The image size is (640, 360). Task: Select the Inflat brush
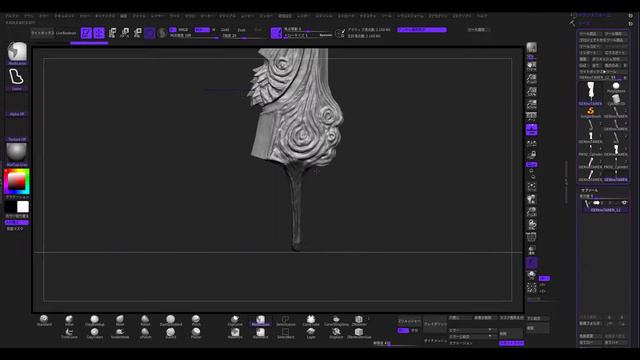point(69,320)
